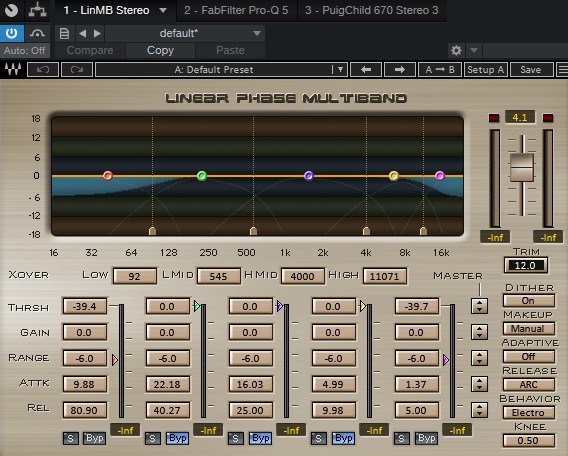Load previous preset with left arrow

point(366,70)
